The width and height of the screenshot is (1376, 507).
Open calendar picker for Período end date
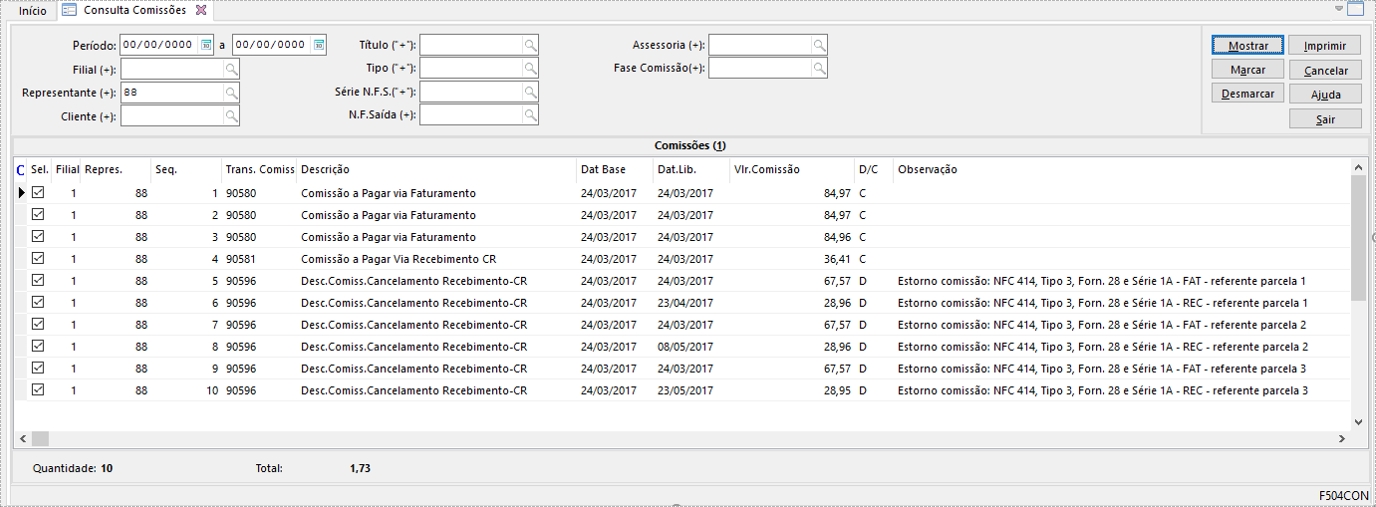click(x=319, y=45)
